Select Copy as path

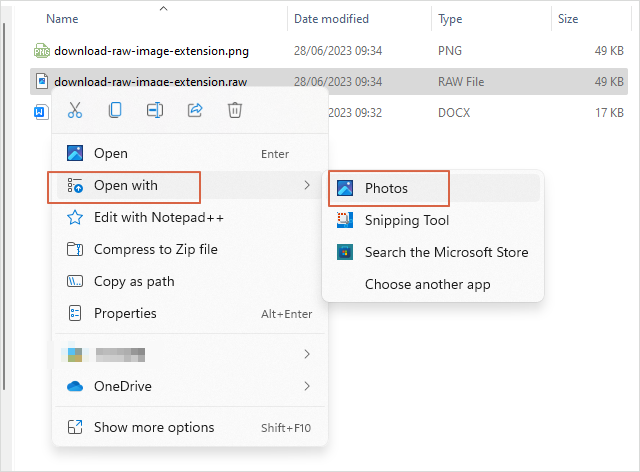point(134,281)
